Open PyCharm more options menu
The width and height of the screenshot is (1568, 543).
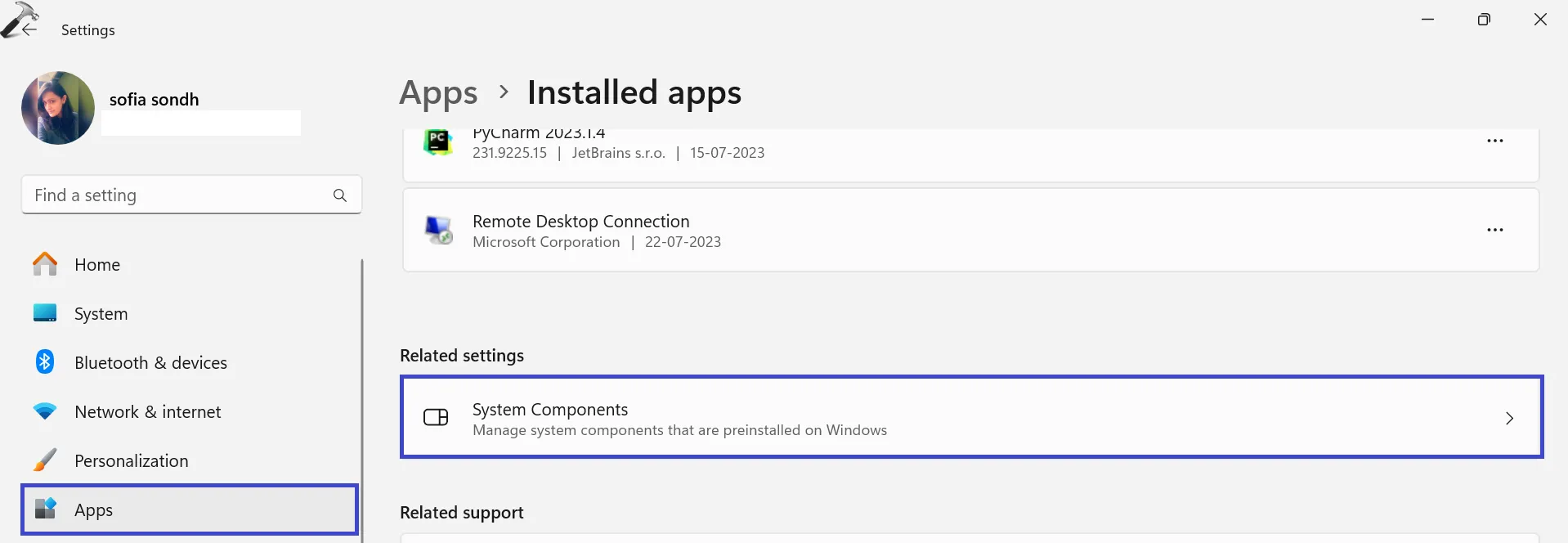1494,141
